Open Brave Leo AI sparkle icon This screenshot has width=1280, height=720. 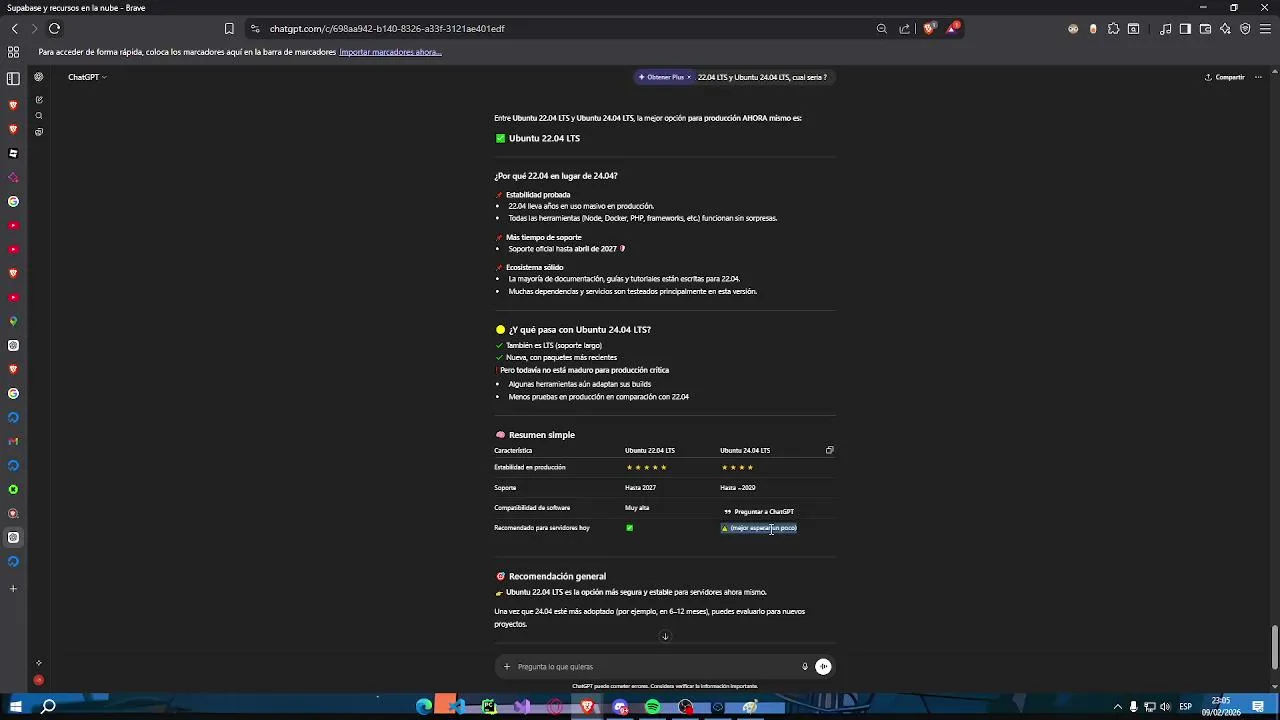coord(1225,29)
